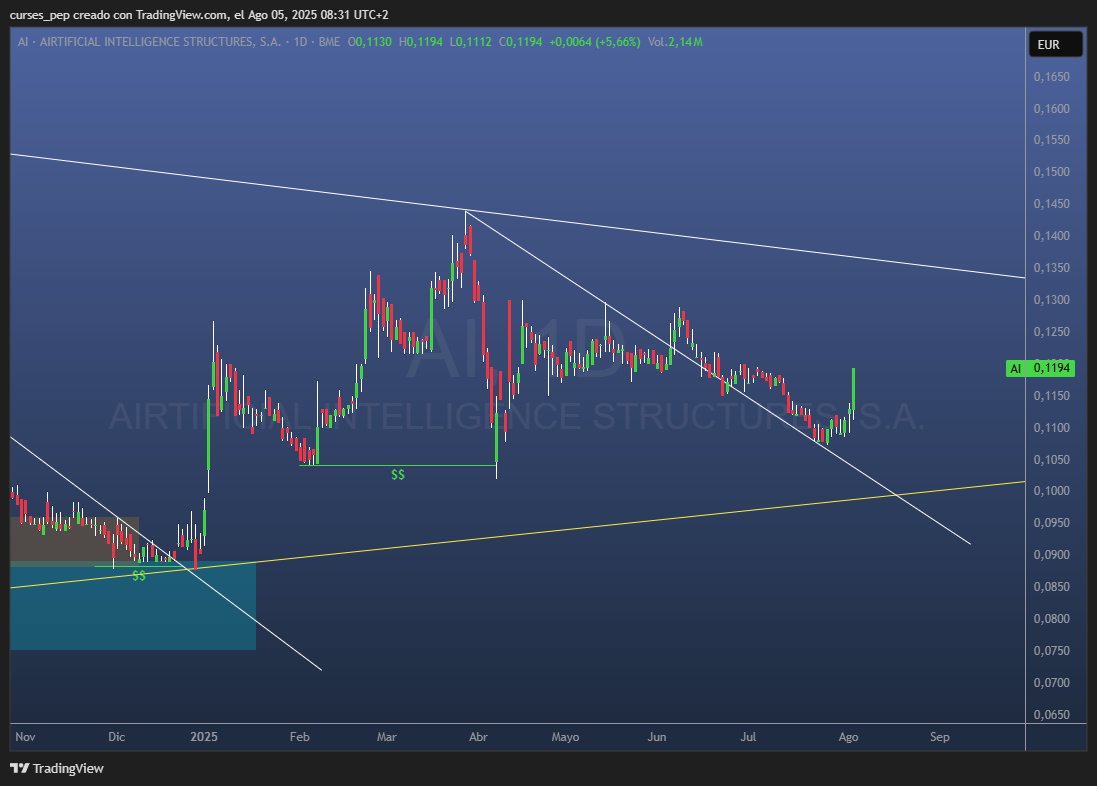The width and height of the screenshot is (1097, 786).
Task: Click the 2025 label on time axis
Action: pyautogui.click(x=204, y=736)
